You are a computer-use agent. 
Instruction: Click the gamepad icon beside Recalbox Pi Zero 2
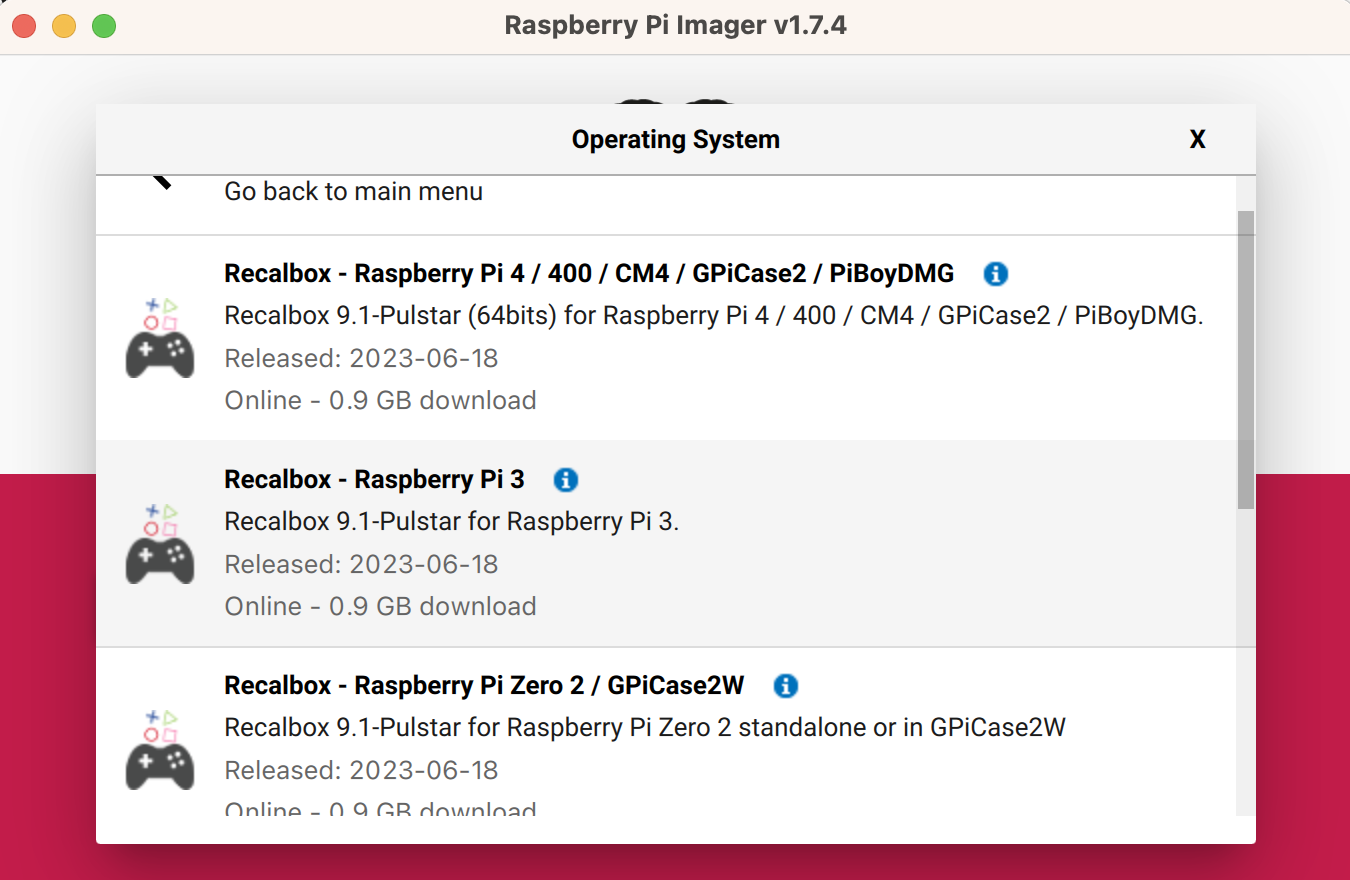pos(160,749)
